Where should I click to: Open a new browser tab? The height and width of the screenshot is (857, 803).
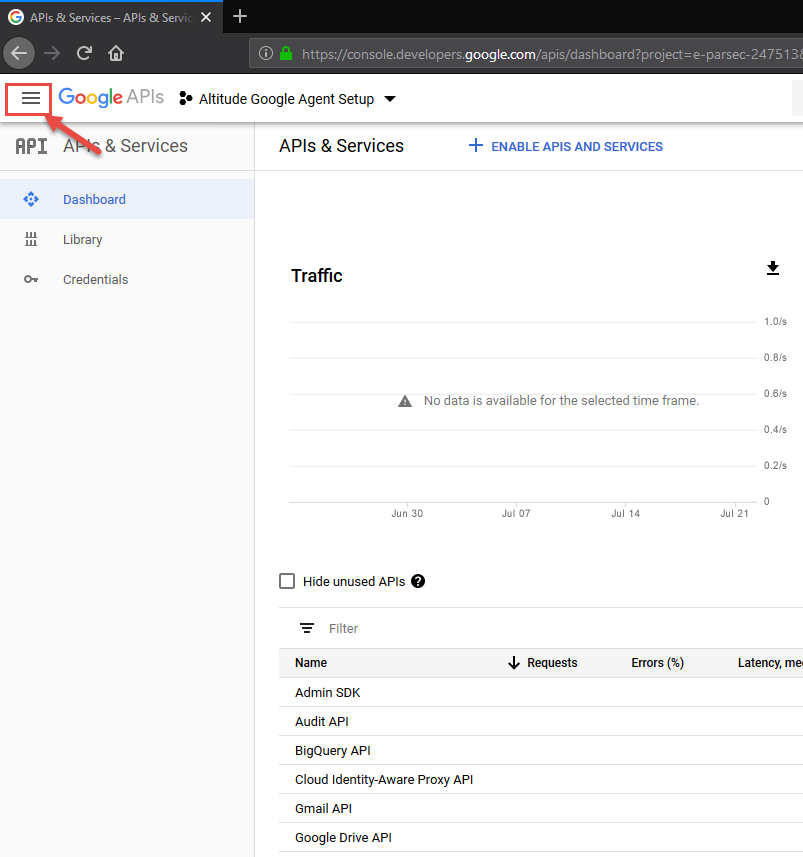click(240, 17)
